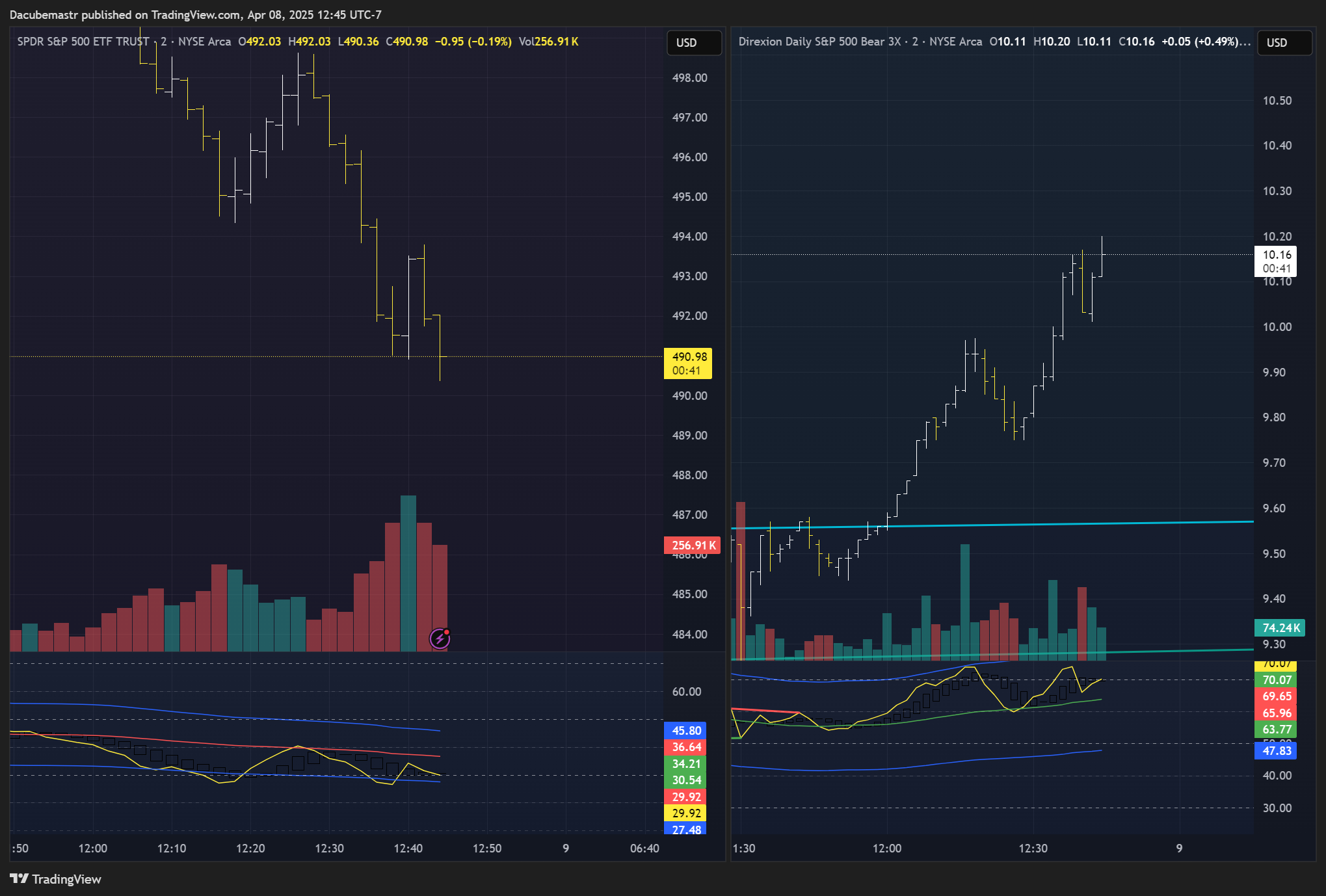Click the green 70.07 indicator label

click(x=1276, y=680)
